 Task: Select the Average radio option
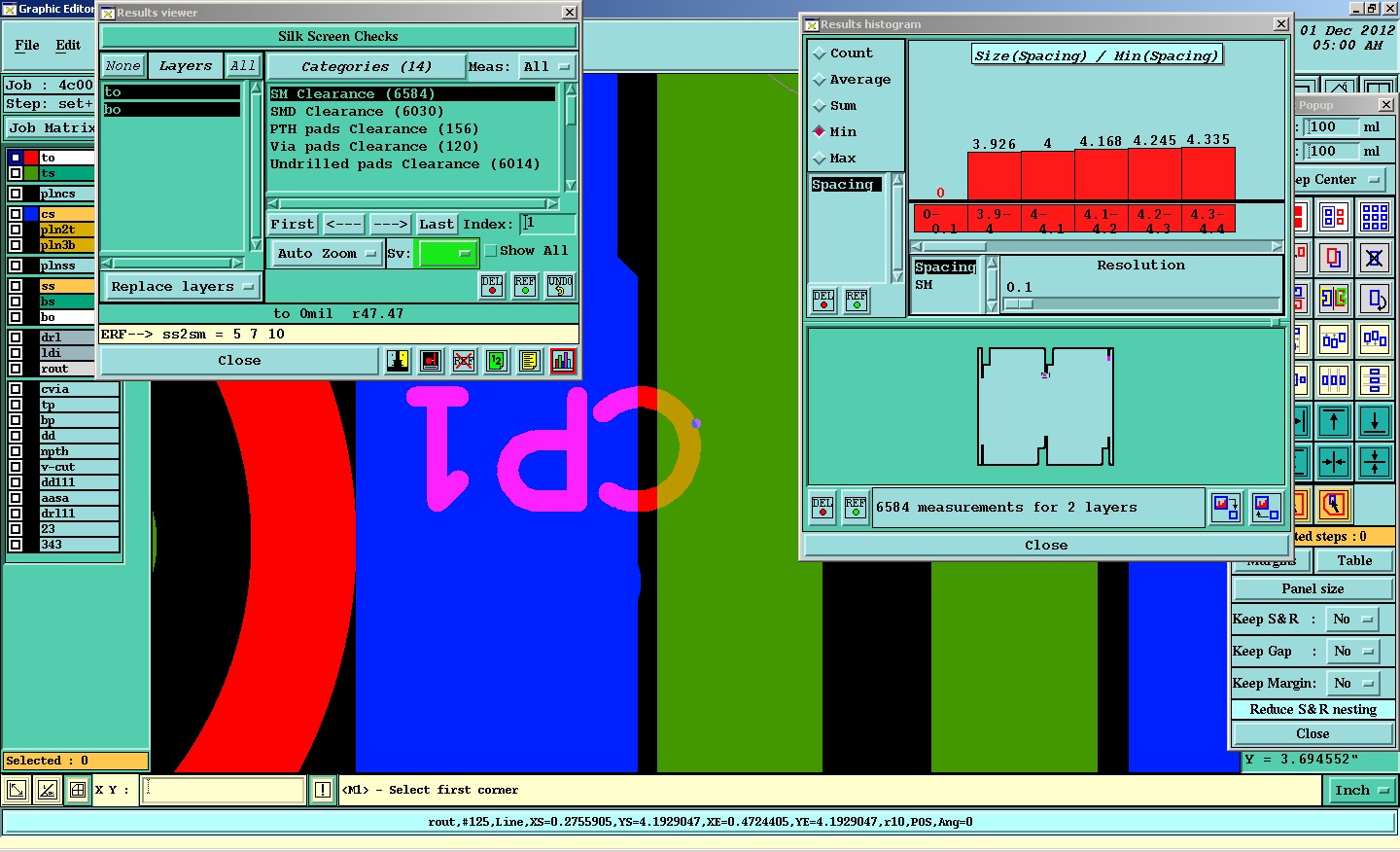(x=820, y=80)
